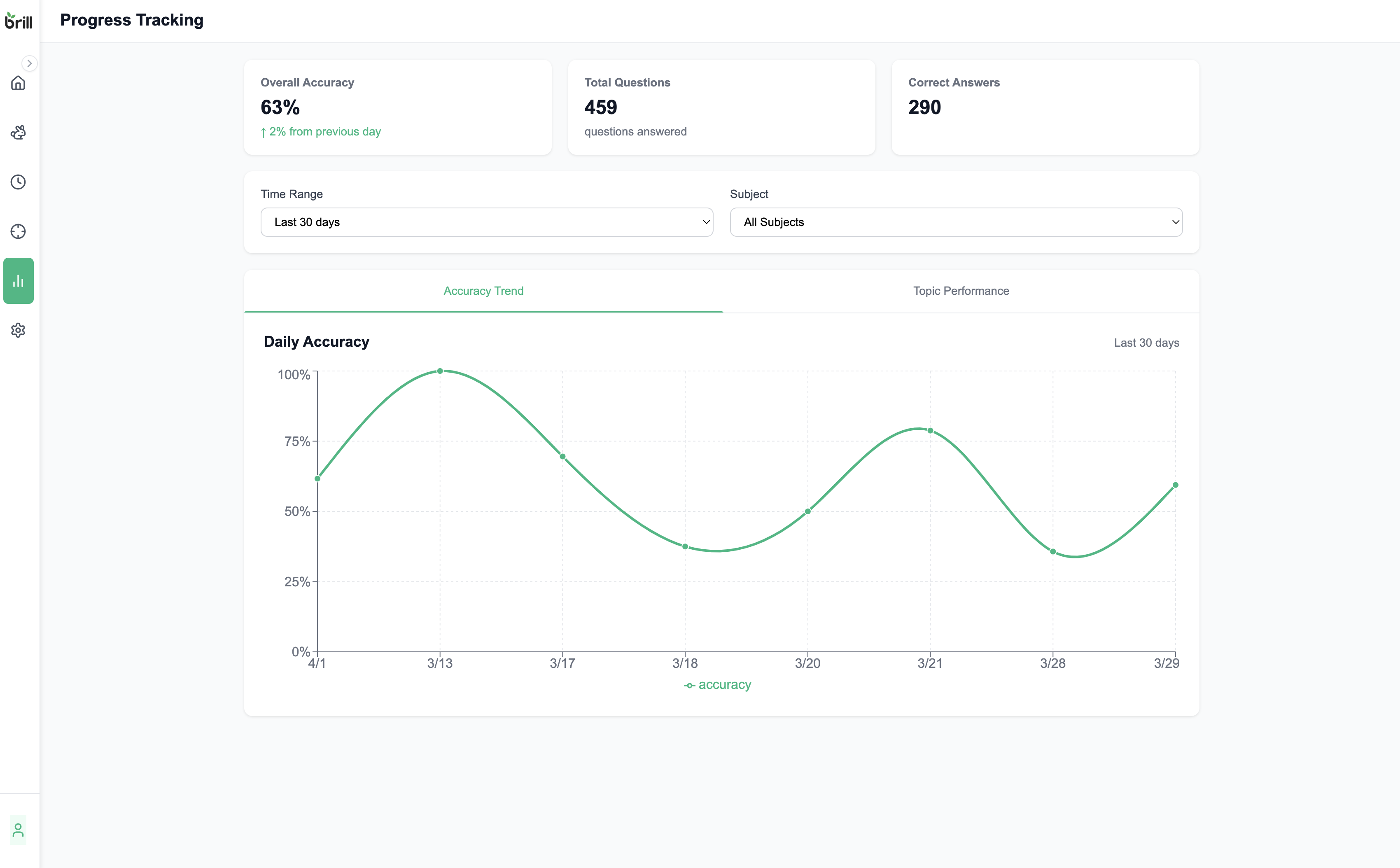The image size is (1400, 868).
Task: Click the Correct Answers card
Action: pos(1045,107)
